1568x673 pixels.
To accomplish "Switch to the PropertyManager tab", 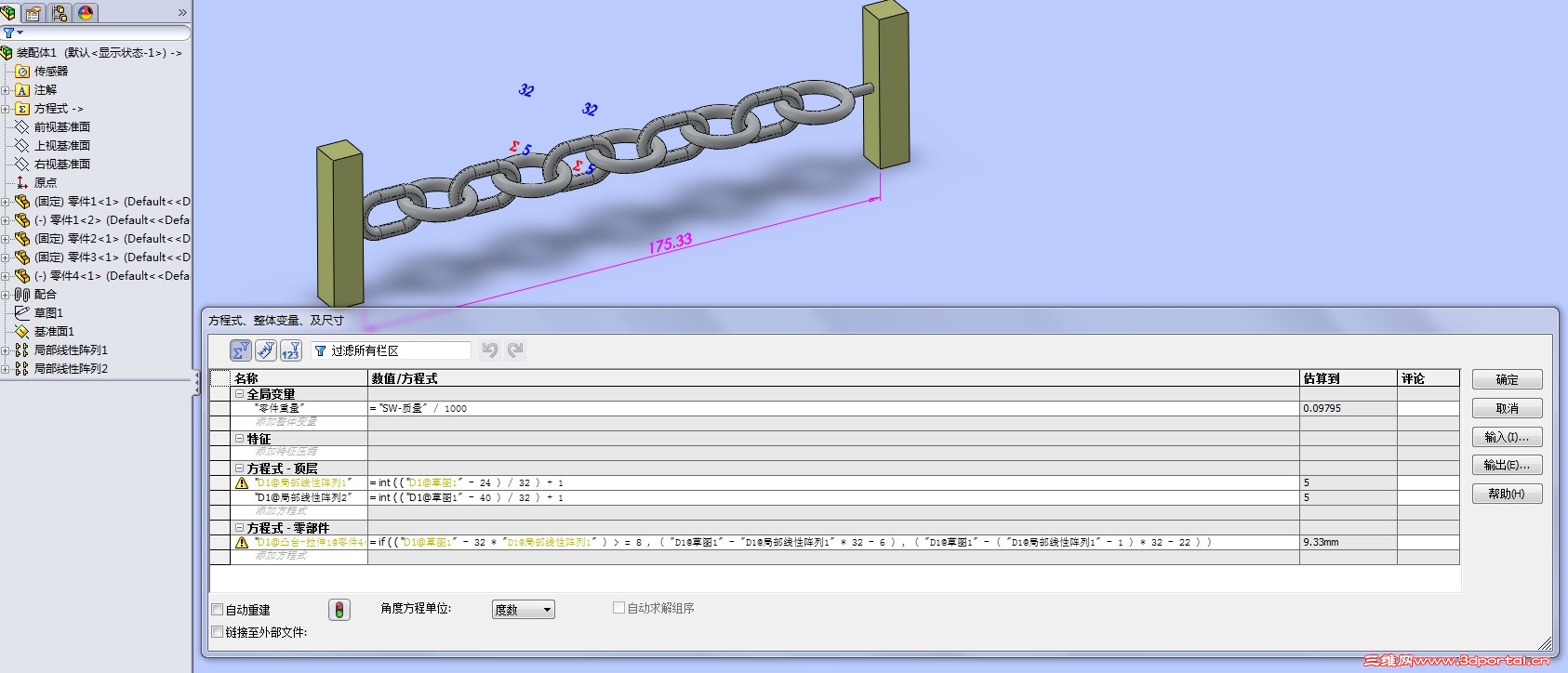I will tap(33, 13).
